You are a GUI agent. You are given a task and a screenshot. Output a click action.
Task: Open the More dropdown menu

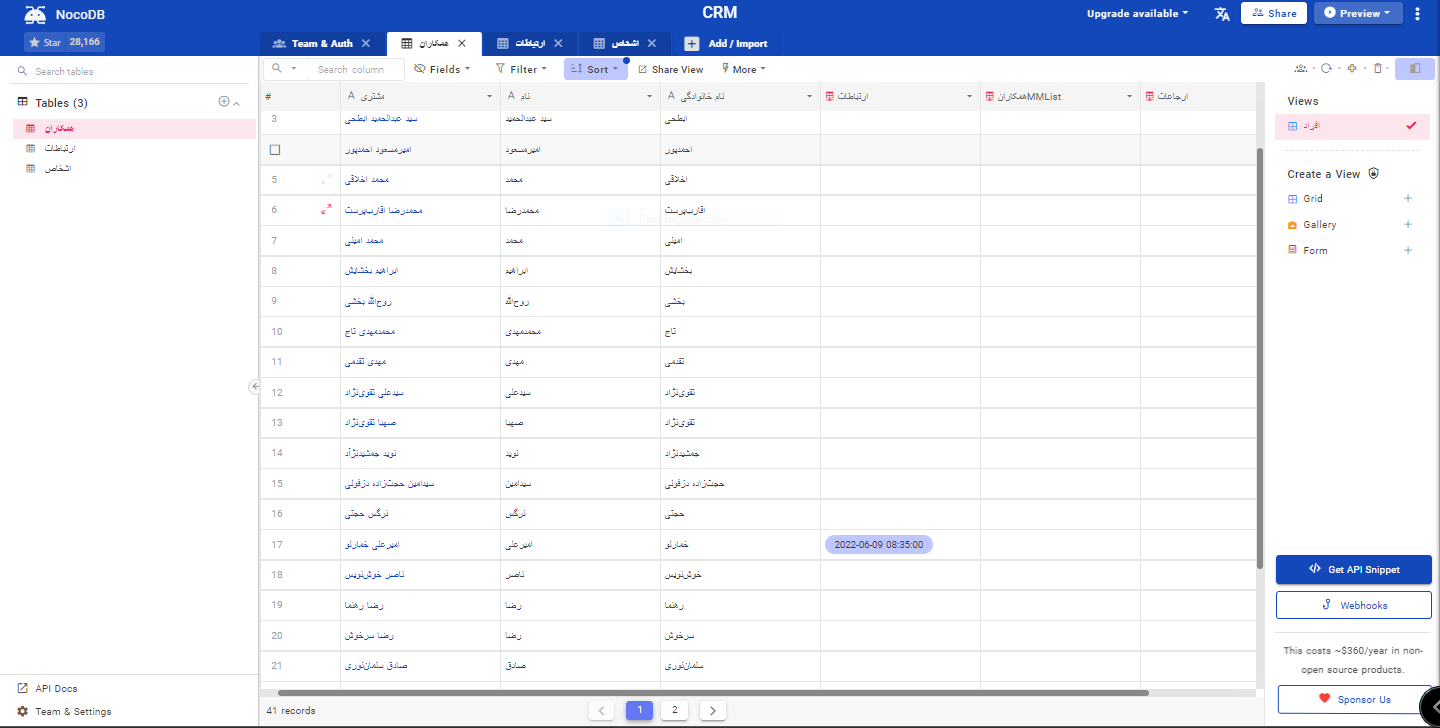[x=743, y=69]
